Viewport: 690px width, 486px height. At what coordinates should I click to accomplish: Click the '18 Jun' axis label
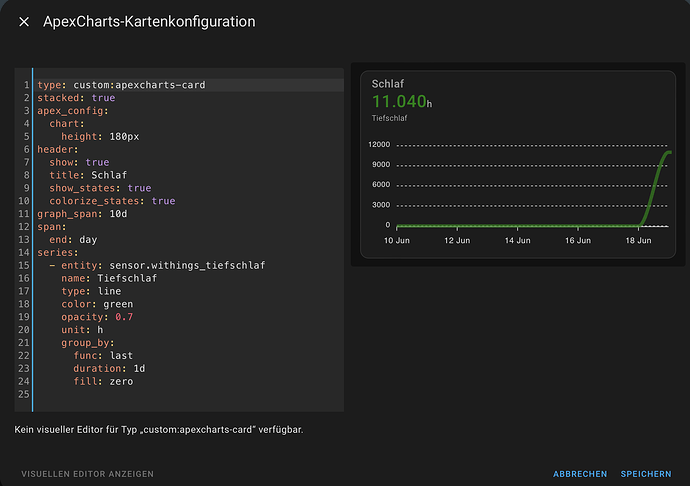[638, 240]
